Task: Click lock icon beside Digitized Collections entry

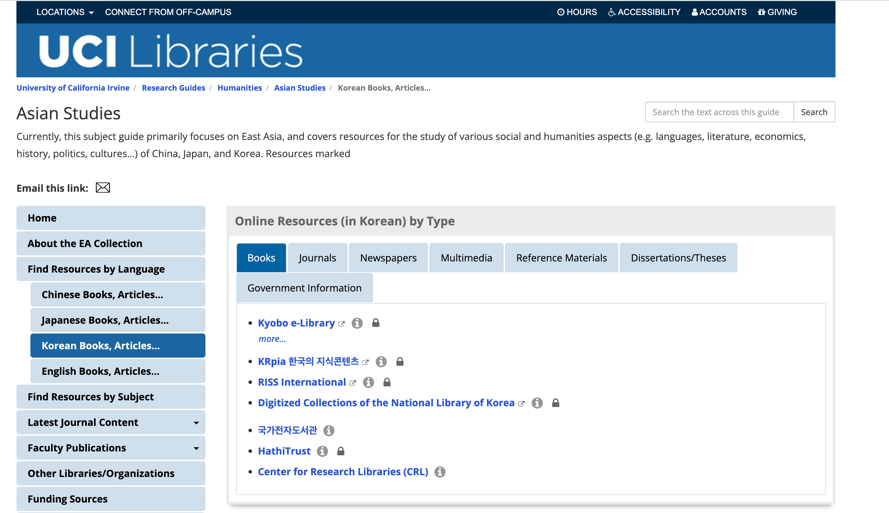Action: click(x=556, y=402)
